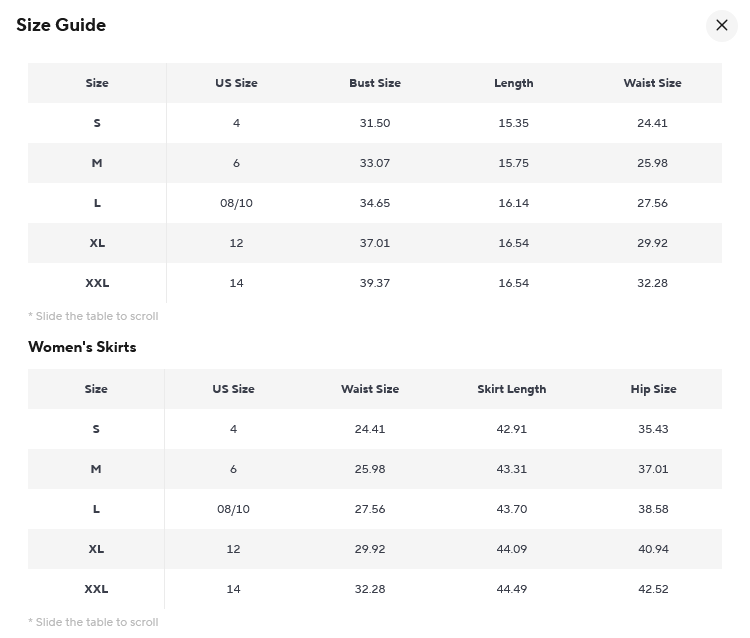Select bust size value 37.01
750x638 pixels.
(375, 243)
